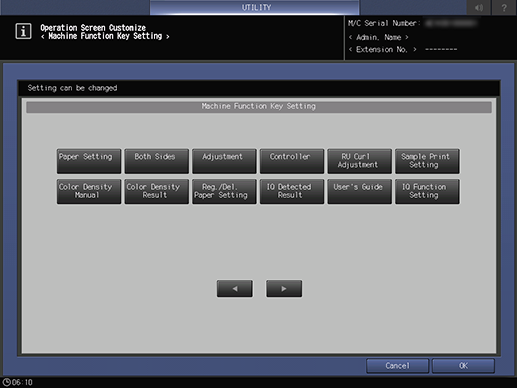The width and height of the screenshot is (517, 388).
Task: Select the User's Guide key
Action: (359, 191)
